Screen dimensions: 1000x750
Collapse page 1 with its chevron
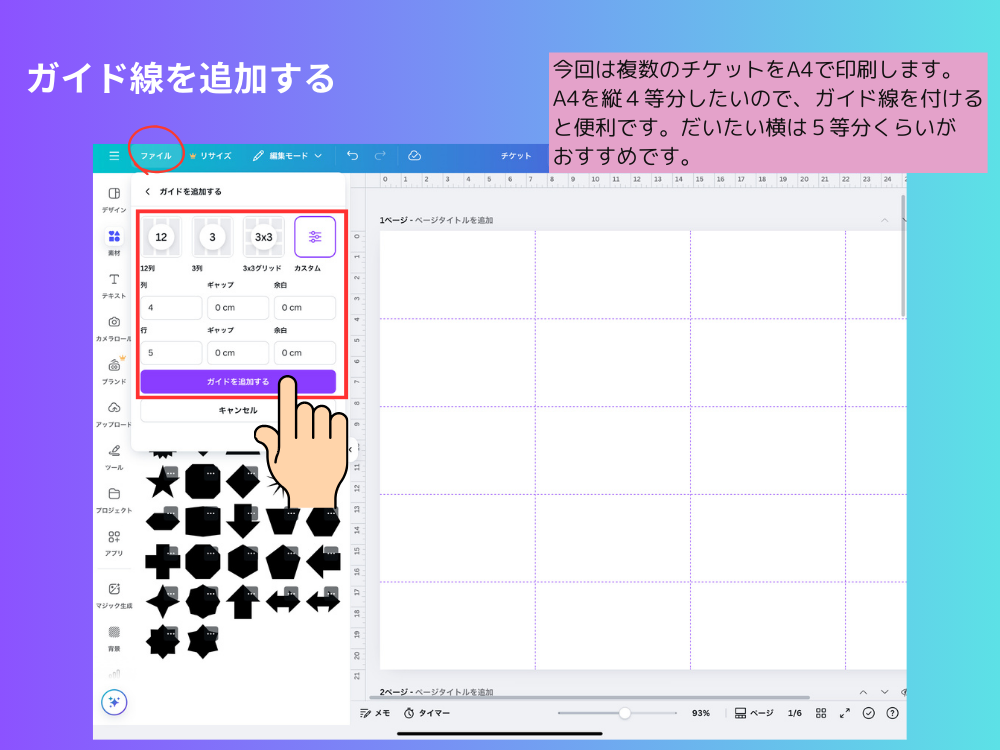884,219
